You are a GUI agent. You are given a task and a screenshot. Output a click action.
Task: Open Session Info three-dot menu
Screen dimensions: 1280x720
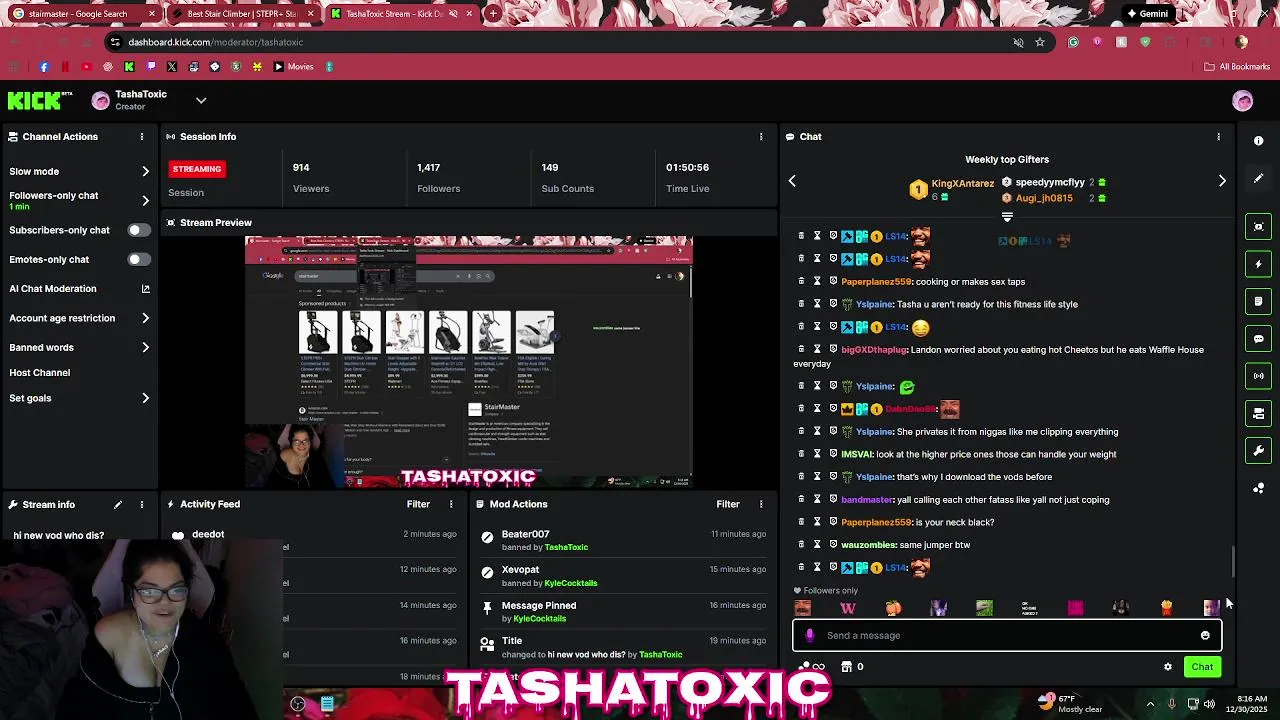point(761,136)
